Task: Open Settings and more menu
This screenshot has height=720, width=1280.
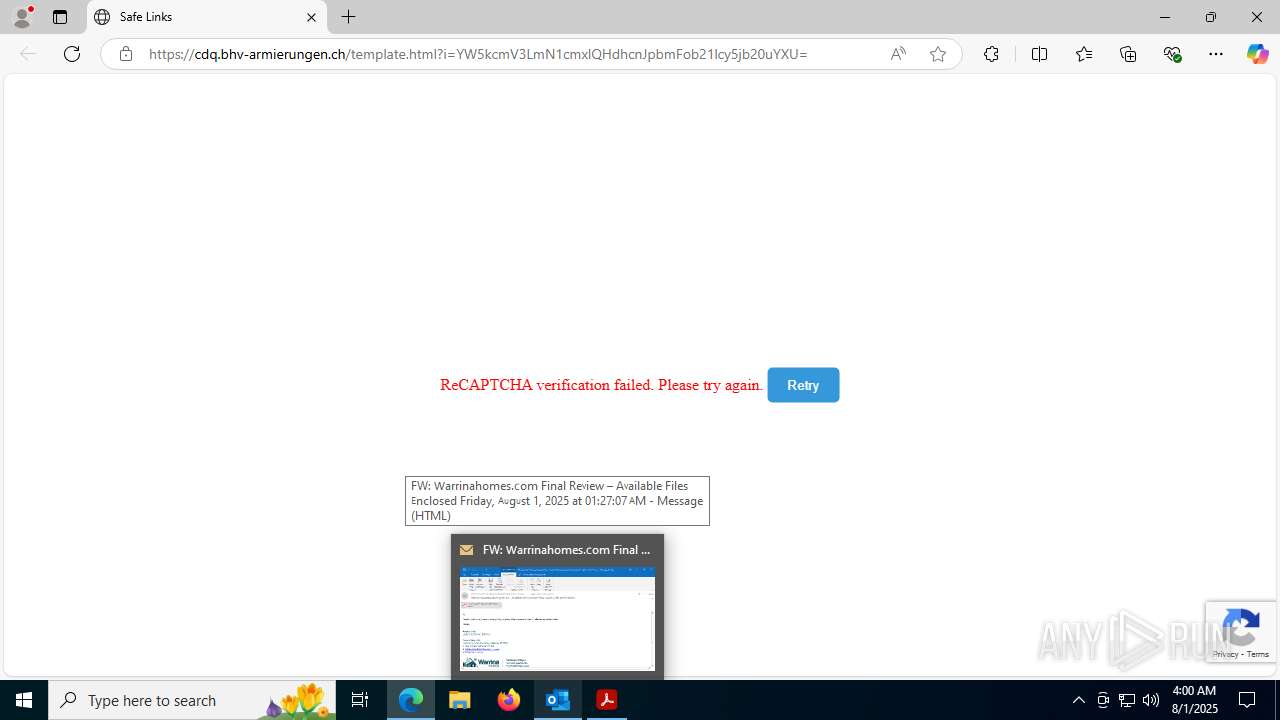Action: [1216, 54]
